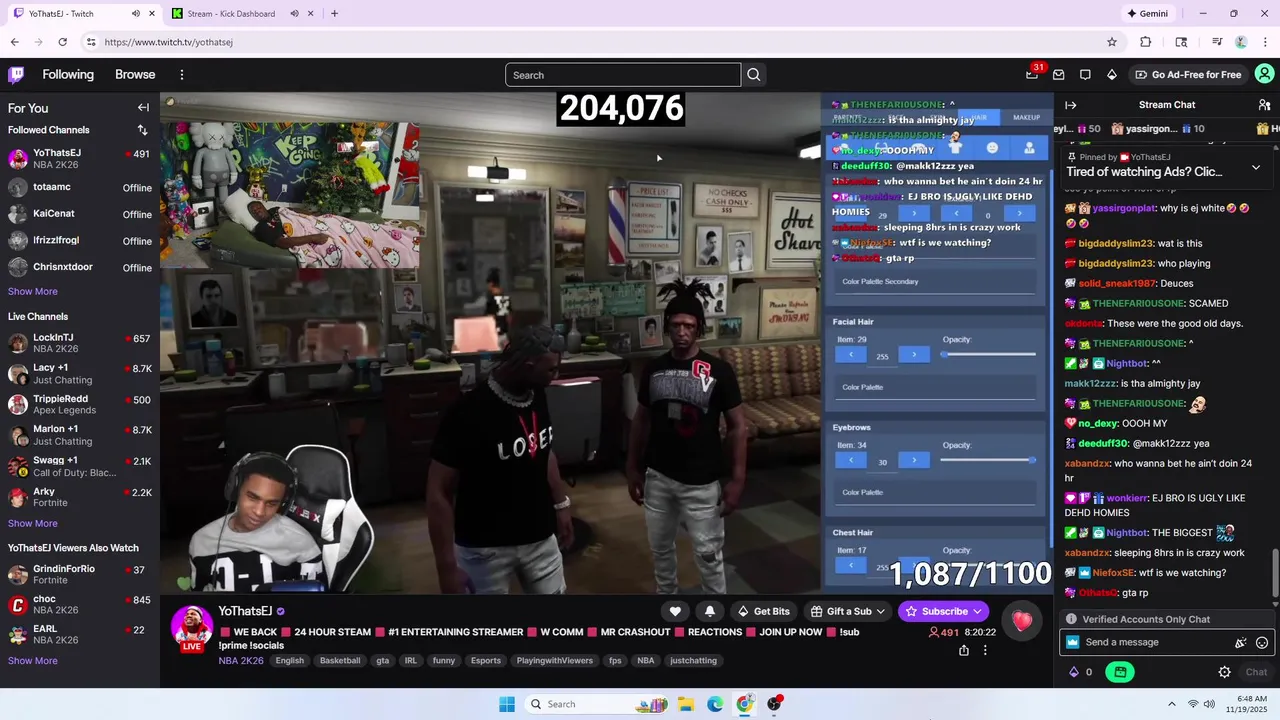1280x720 pixels.
Task: Mute the Kick Dashboard tab audio
Action: tap(294, 14)
